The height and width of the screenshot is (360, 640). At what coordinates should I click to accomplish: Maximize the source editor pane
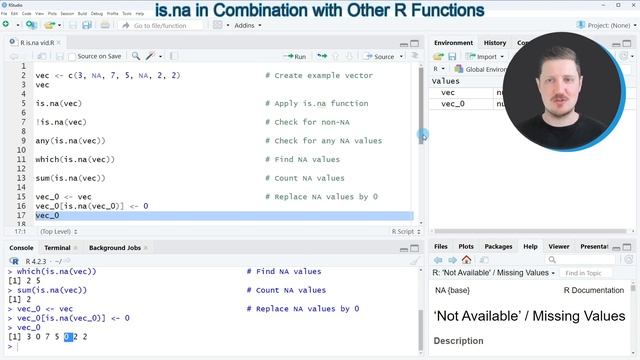point(415,43)
